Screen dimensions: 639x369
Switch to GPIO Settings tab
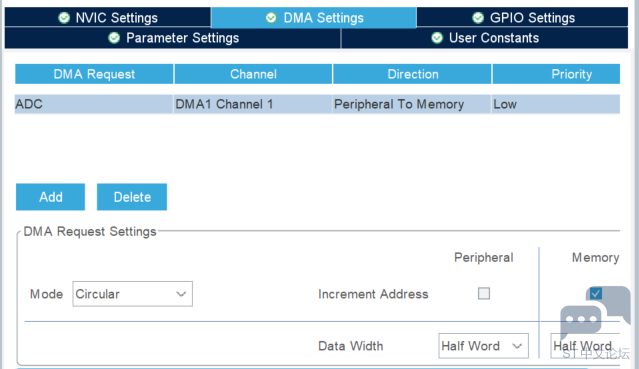522,18
